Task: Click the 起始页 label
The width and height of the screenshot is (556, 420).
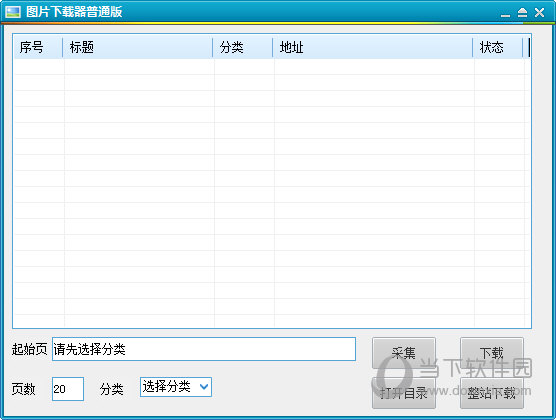Action: (29, 349)
